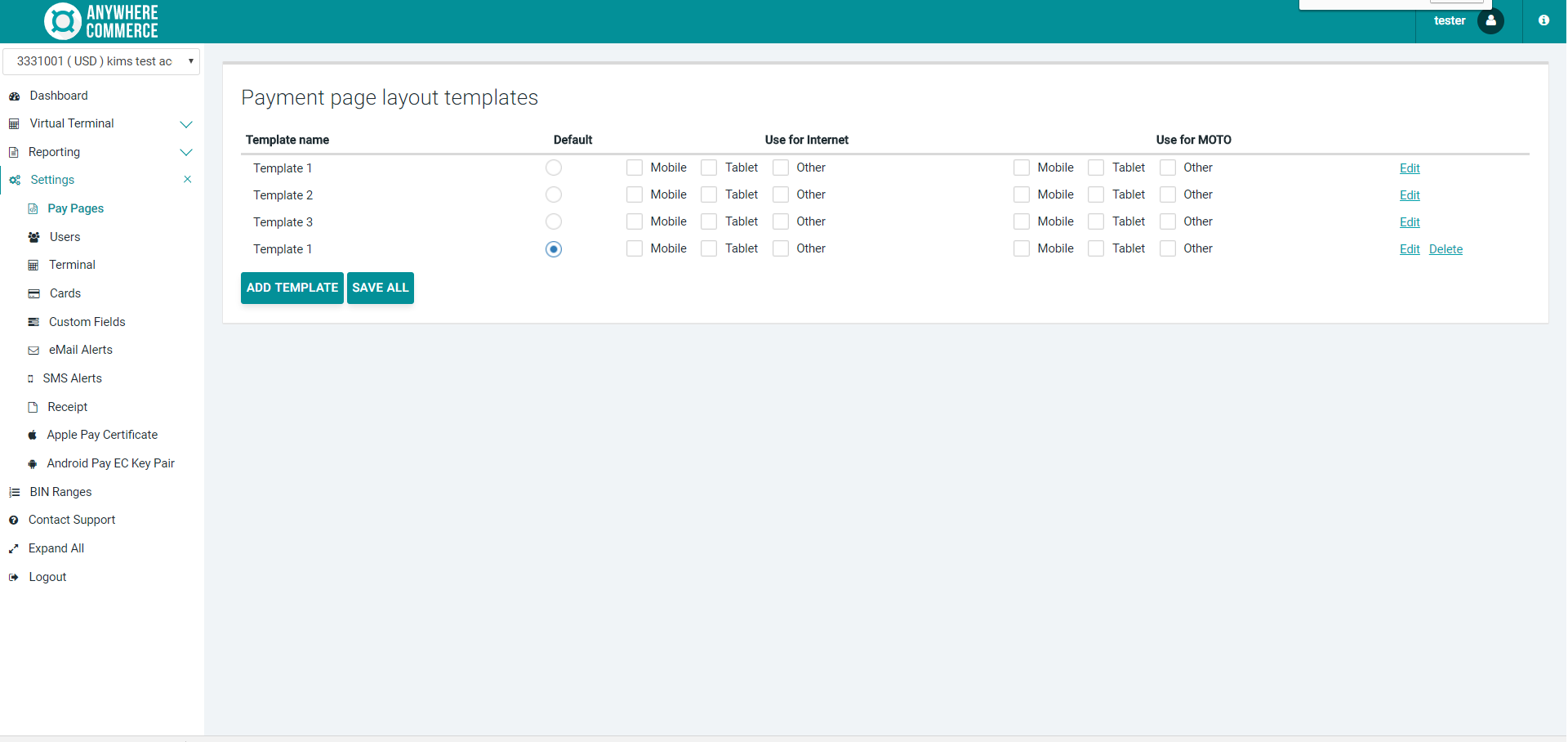Set Template 2 as default
1568x742 pixels.
[x=554, y=194]
